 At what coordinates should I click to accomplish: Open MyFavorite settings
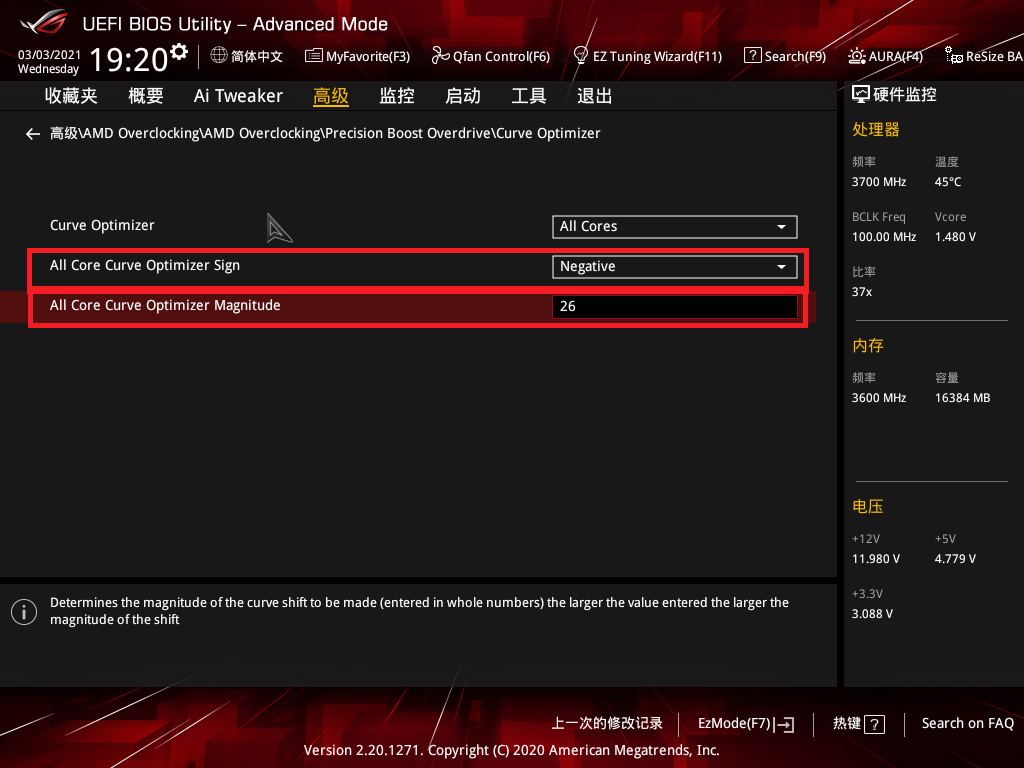coord(357,56)
